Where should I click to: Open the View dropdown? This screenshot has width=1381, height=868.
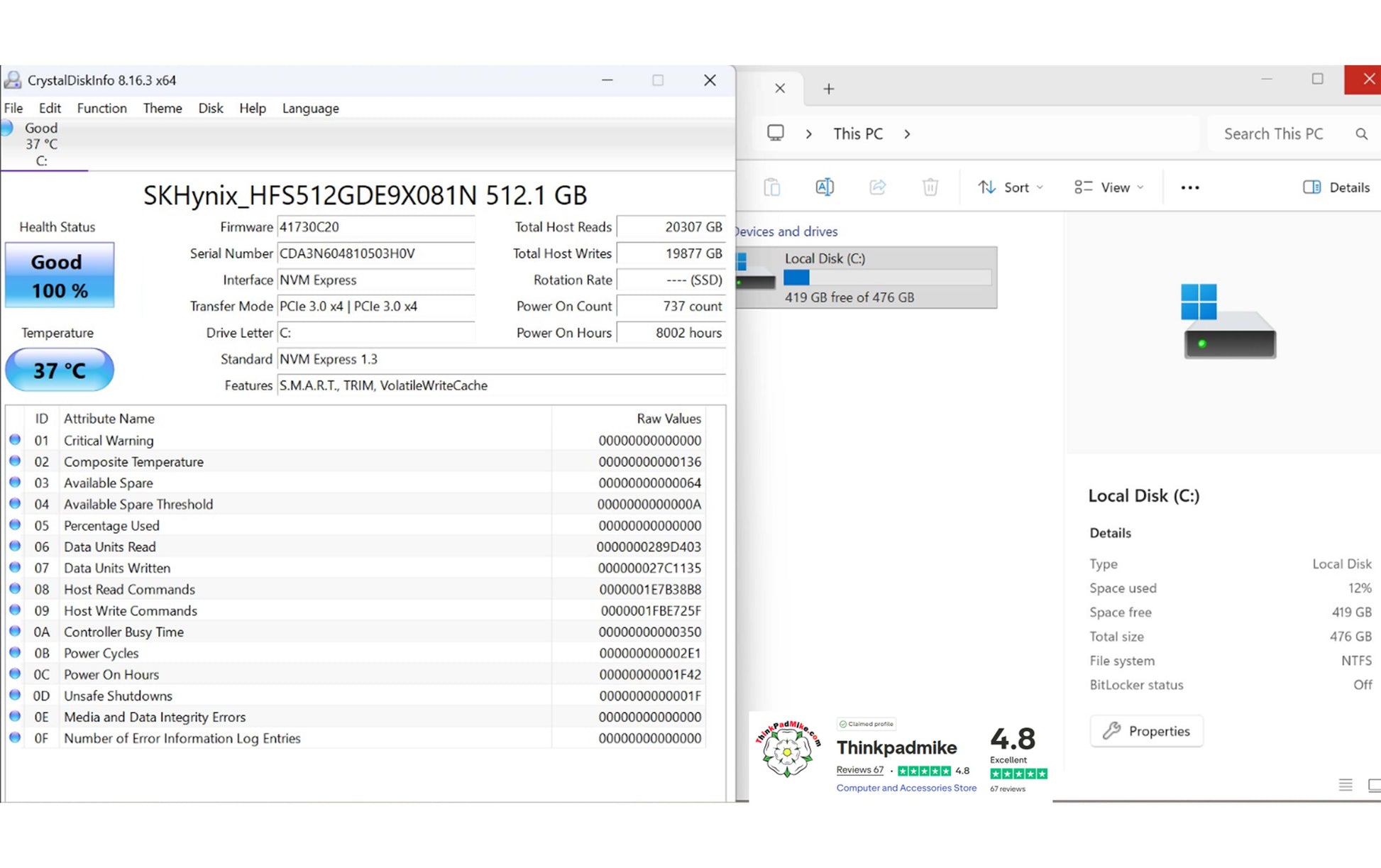(1109, 187)
